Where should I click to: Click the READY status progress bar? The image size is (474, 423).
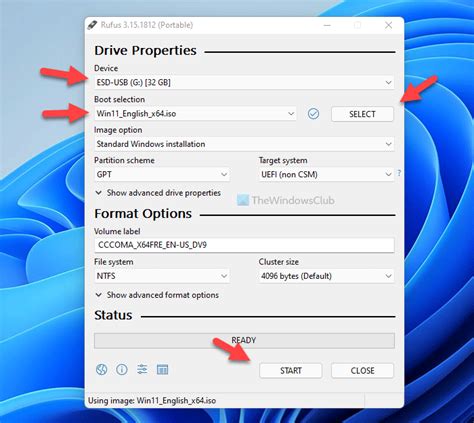click(x=244, y=340)
